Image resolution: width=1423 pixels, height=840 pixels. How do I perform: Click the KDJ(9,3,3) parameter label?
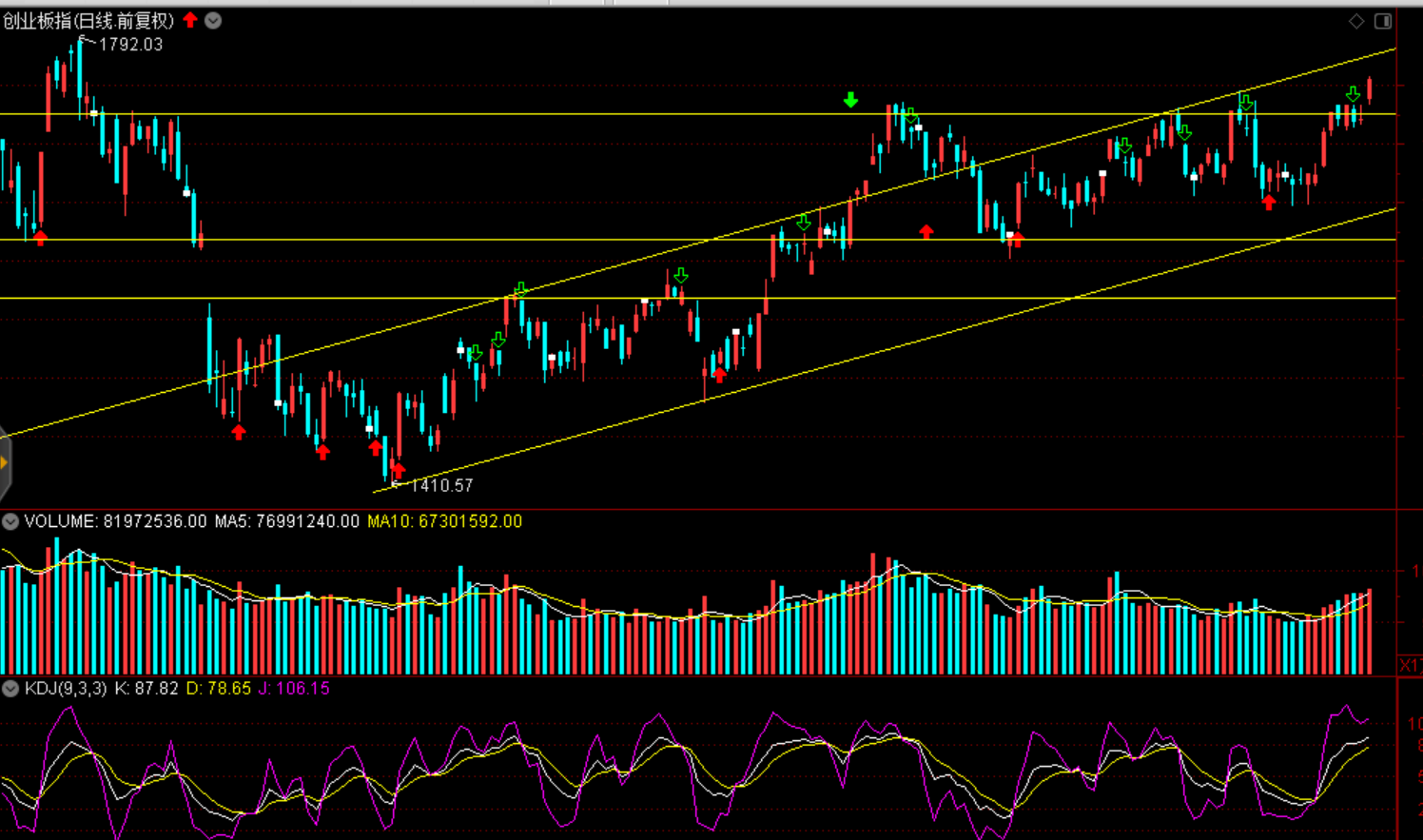[x=66, y=688]
